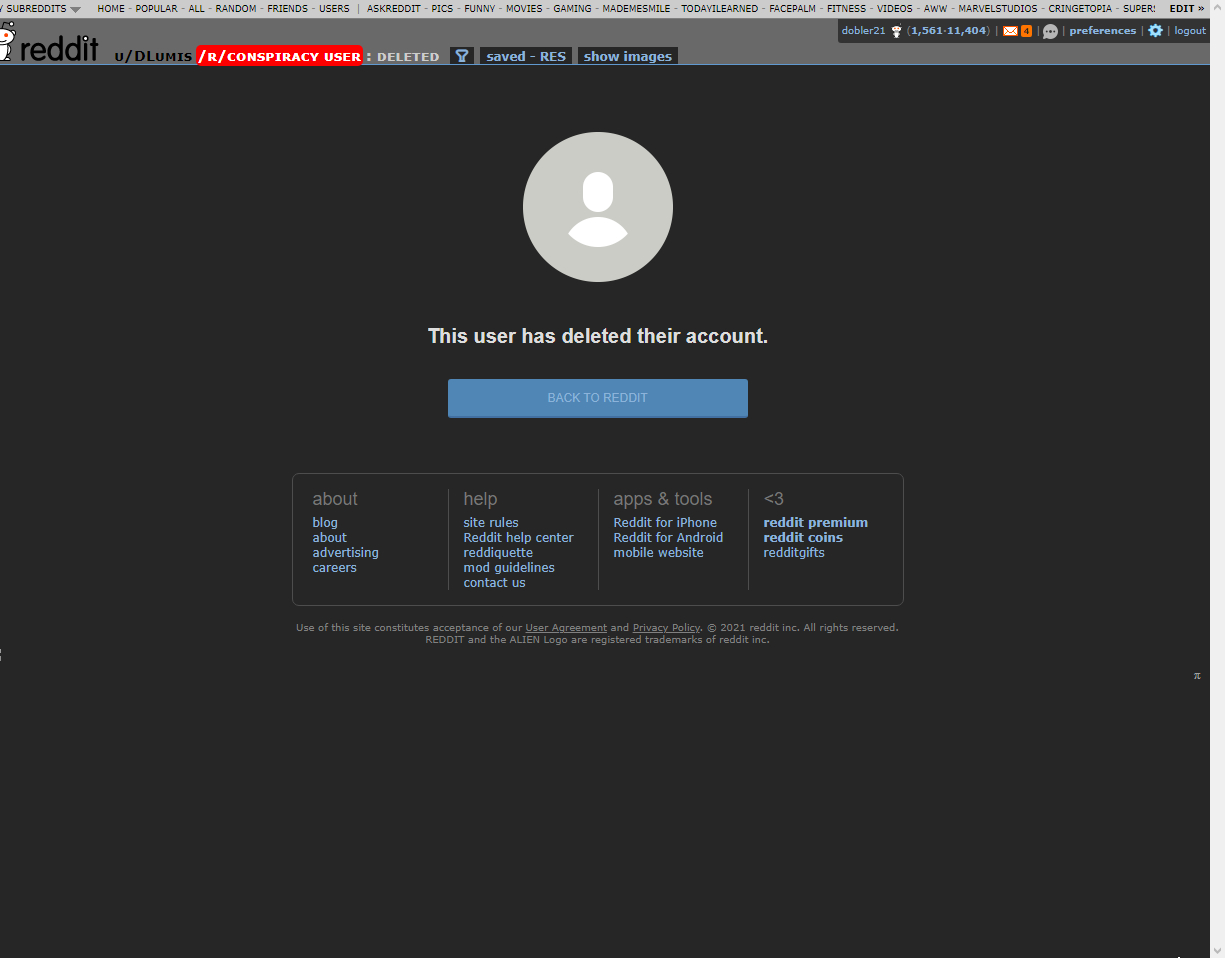The height and width of the screenshot is (958, 1225).
Task: Open MOVIES subreddit shortcut
Action: click(524, 8)
